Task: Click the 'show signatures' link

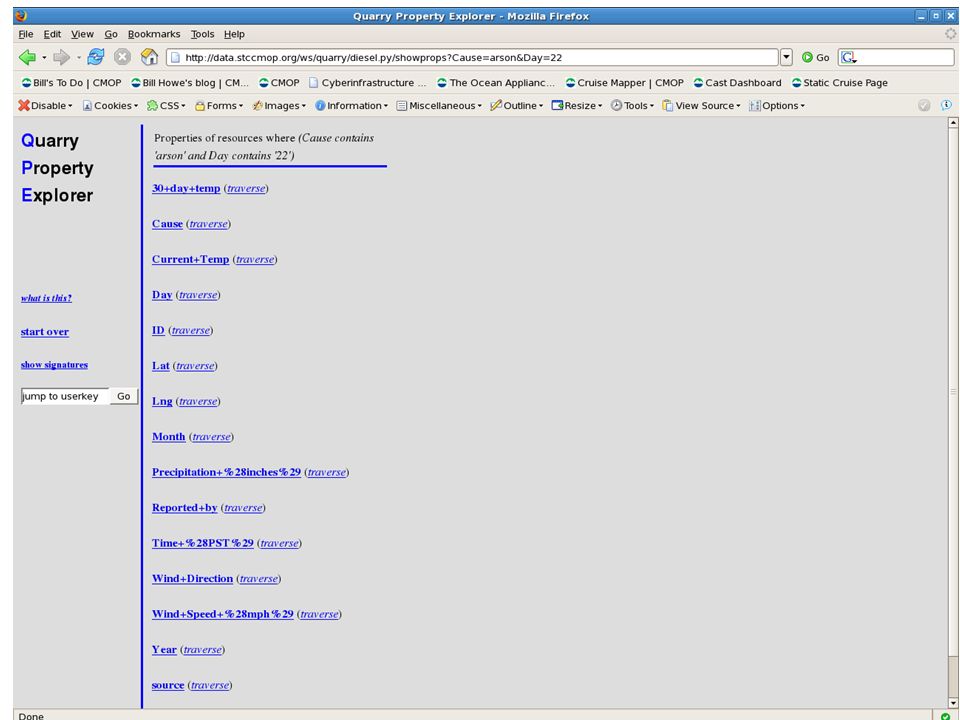Action: click(x=54, y=365)
